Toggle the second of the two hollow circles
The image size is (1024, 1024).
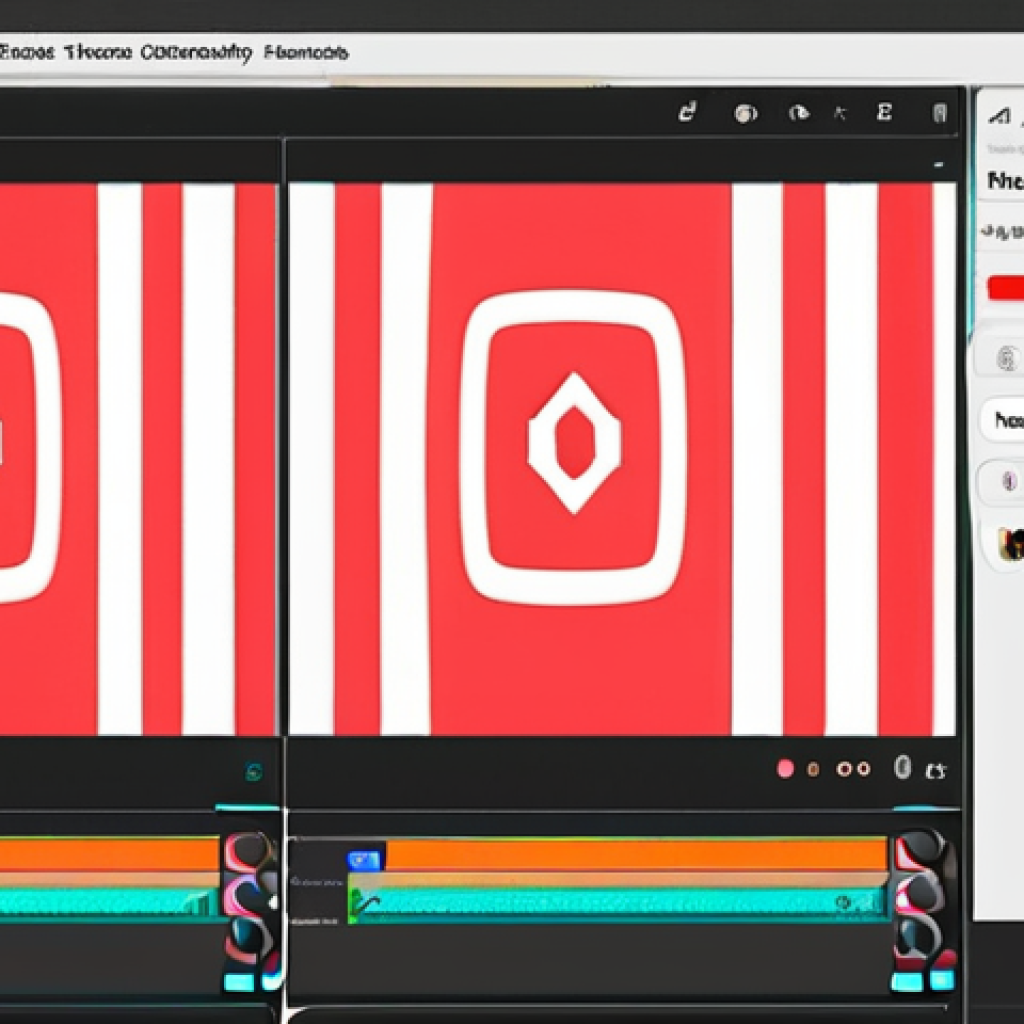[x=863, y=769]
